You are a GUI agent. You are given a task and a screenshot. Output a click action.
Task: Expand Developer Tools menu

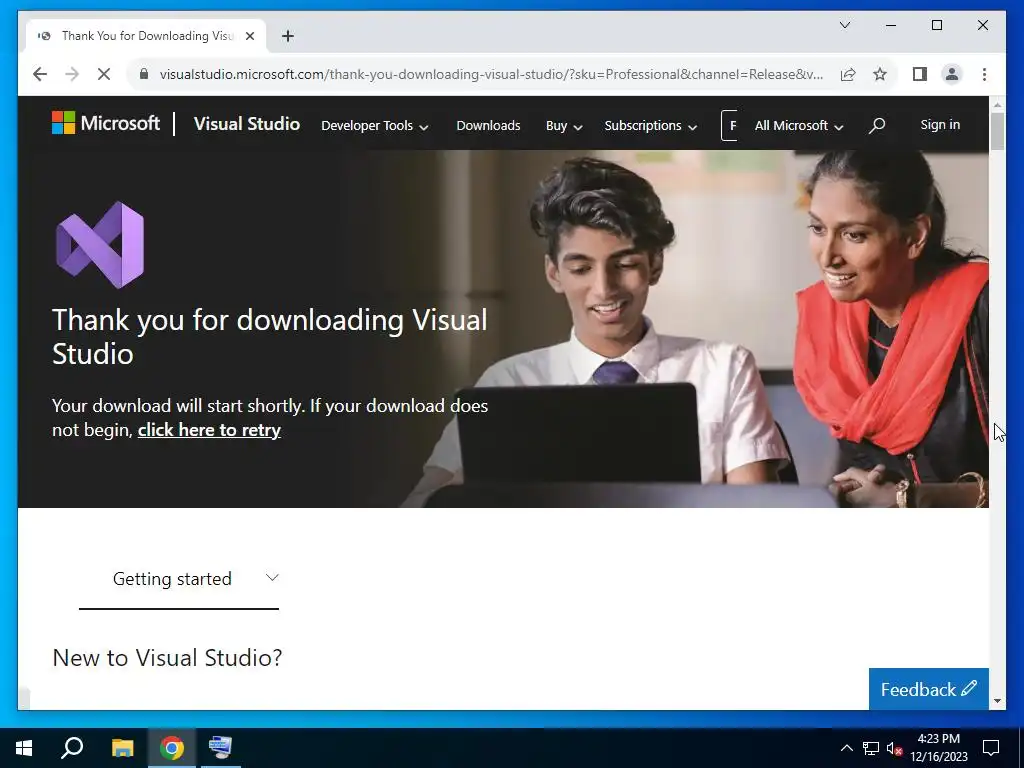[x=374, y=125]
